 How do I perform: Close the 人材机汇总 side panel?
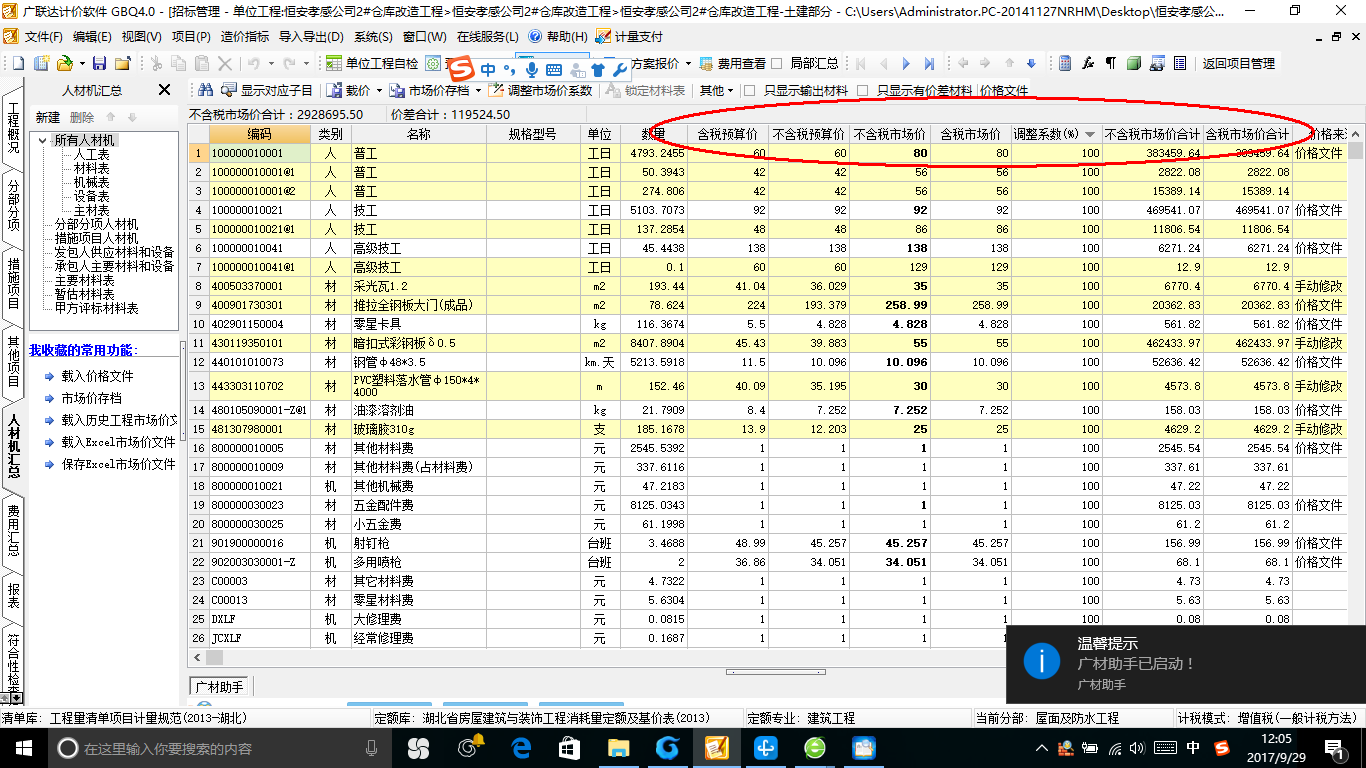(164, 90)
